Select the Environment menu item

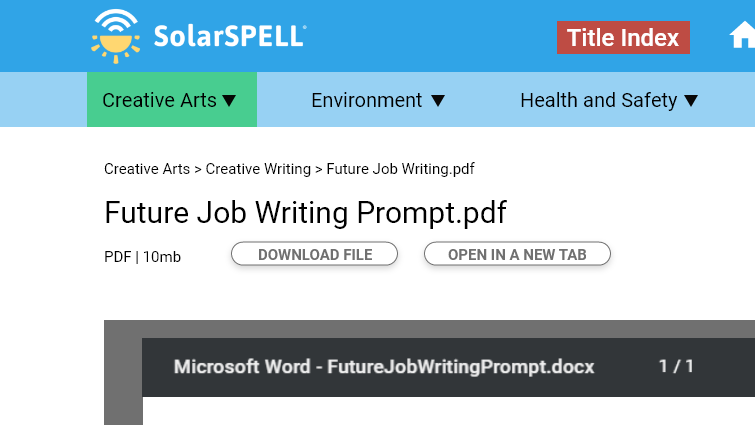[378, 100]
